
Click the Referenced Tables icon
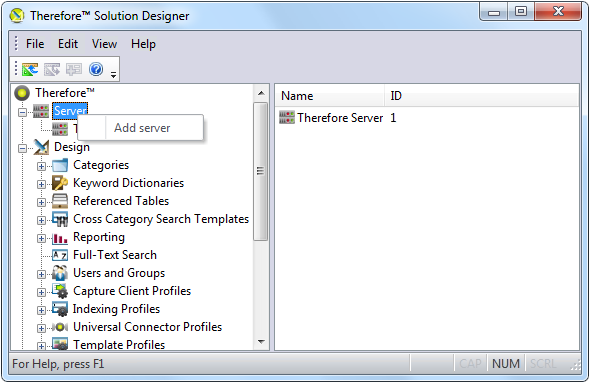[x=60, y=201]
